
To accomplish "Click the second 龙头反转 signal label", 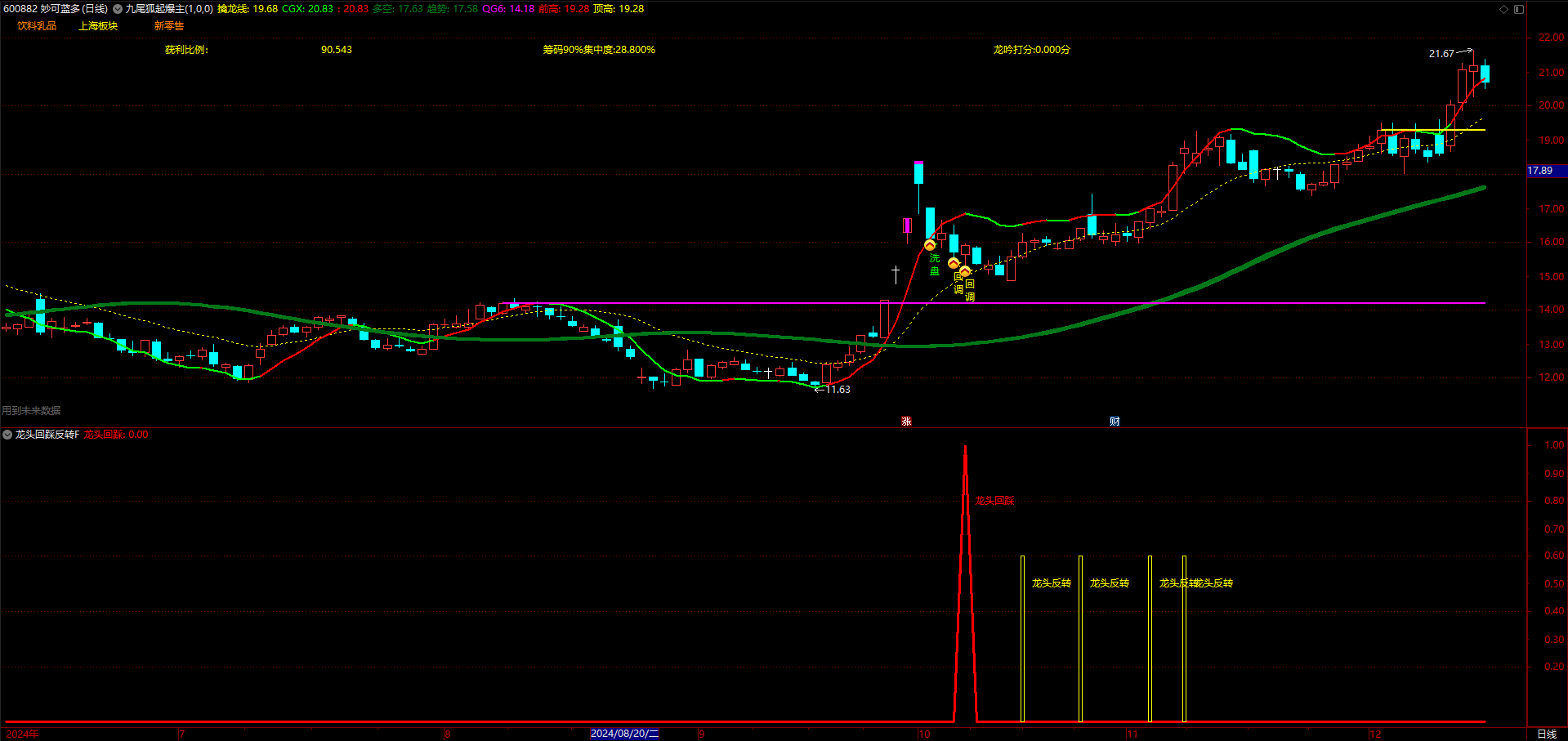I will click(x=1110, y=583).
